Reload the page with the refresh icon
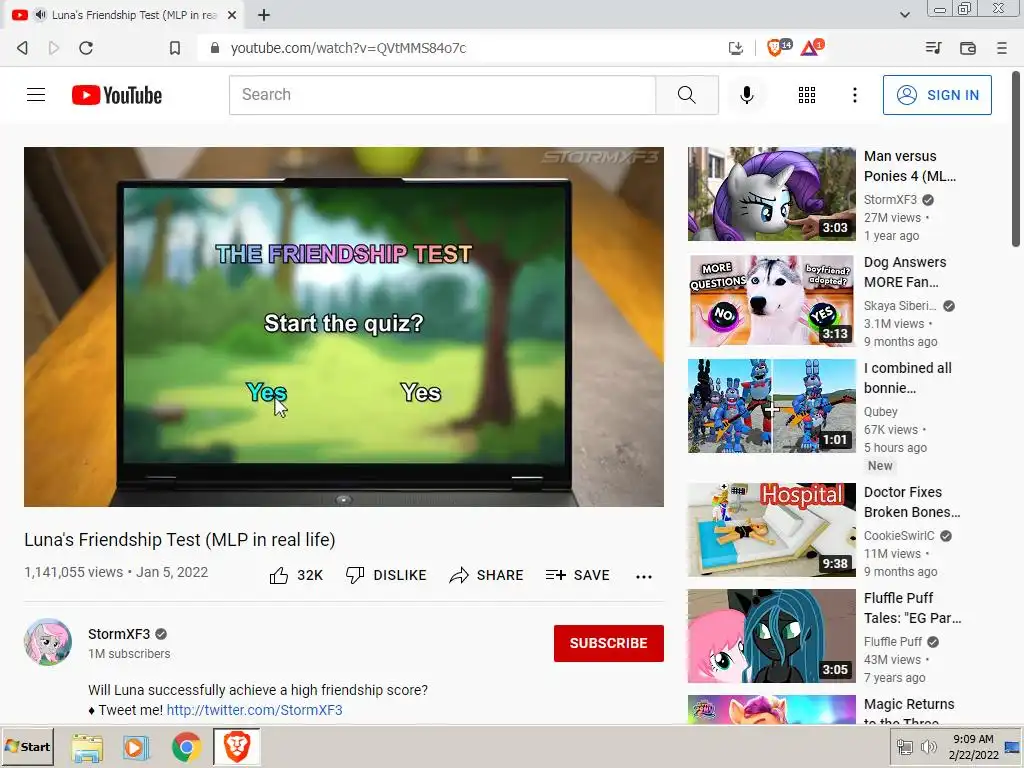 pyautogui.click(x=86, y=48)
